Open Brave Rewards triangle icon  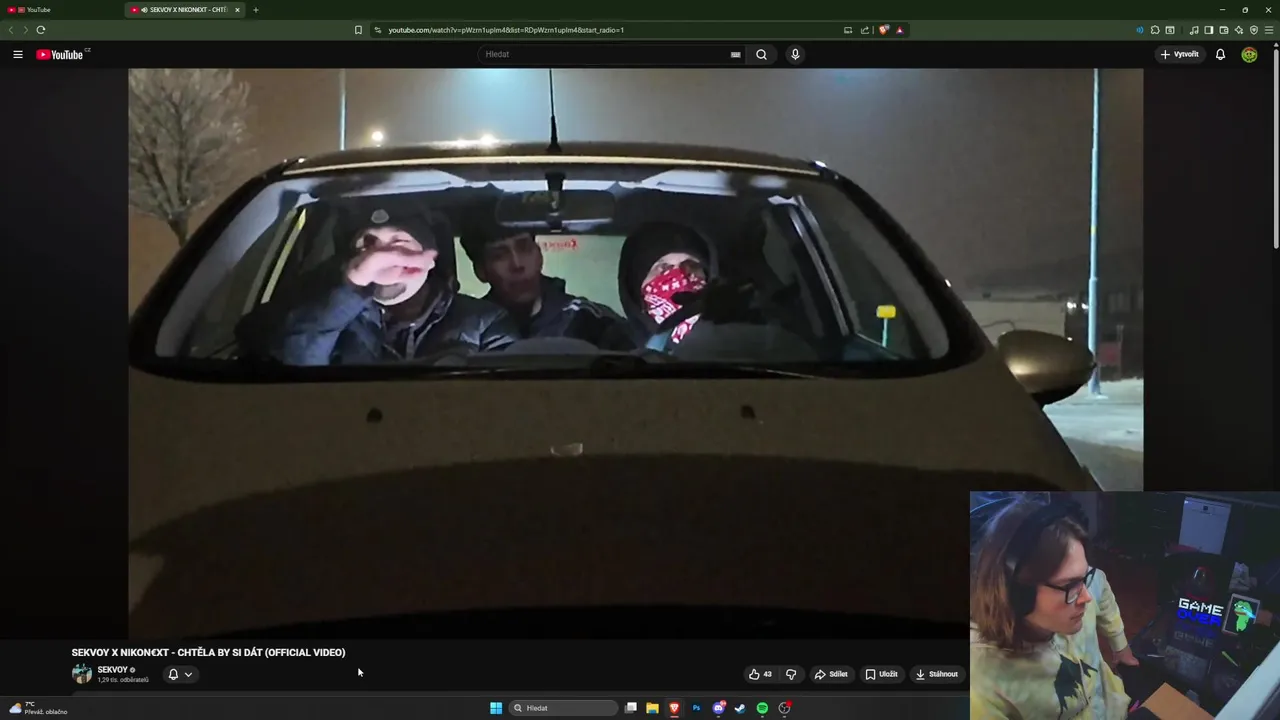click(x=899, y=30)
